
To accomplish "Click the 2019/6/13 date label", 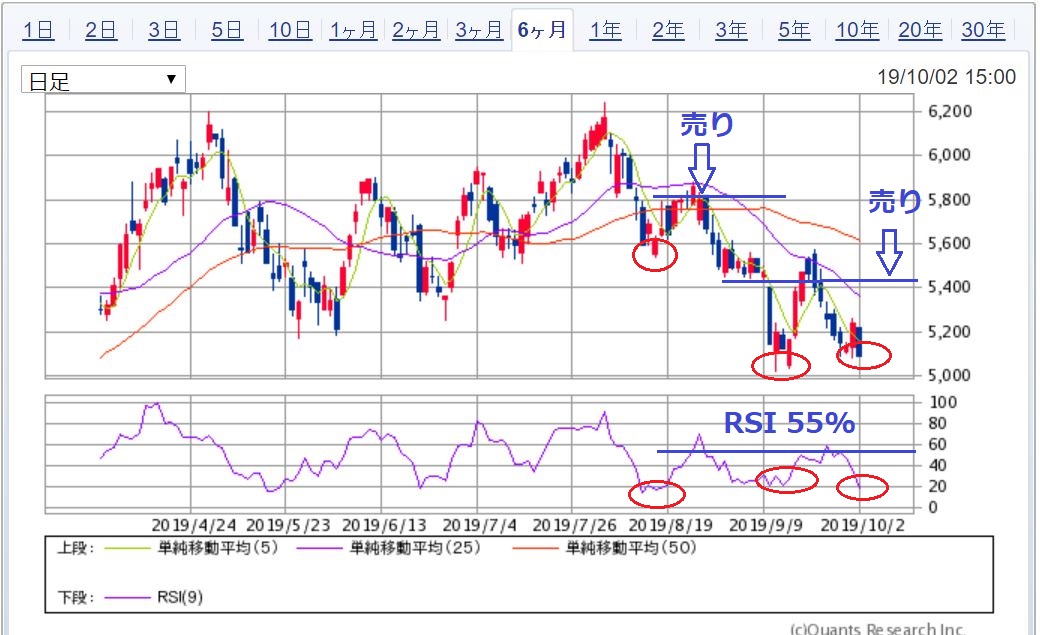I will pos(384,525).
